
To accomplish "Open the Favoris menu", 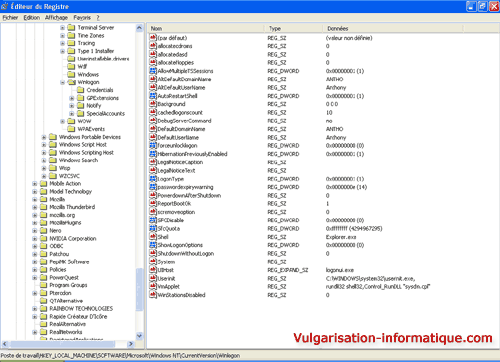I will [82, 18].
